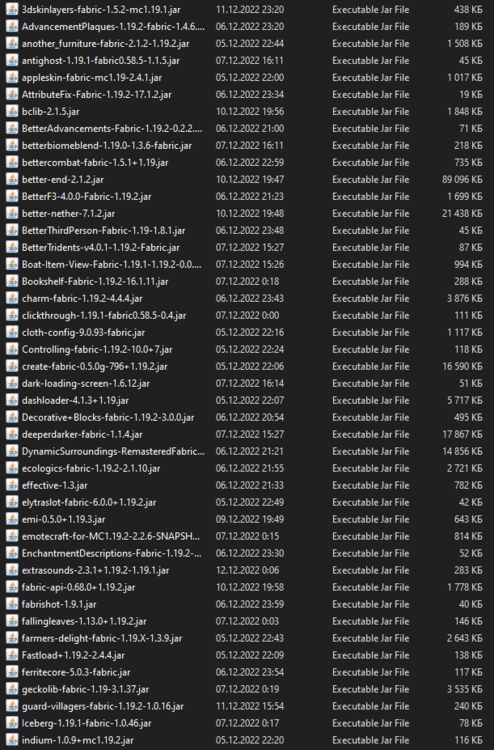The width and height of the screenshot is (494, 750).
Task: Click the 3 876 КБ size cell
Action: click(x=464, y=298)
